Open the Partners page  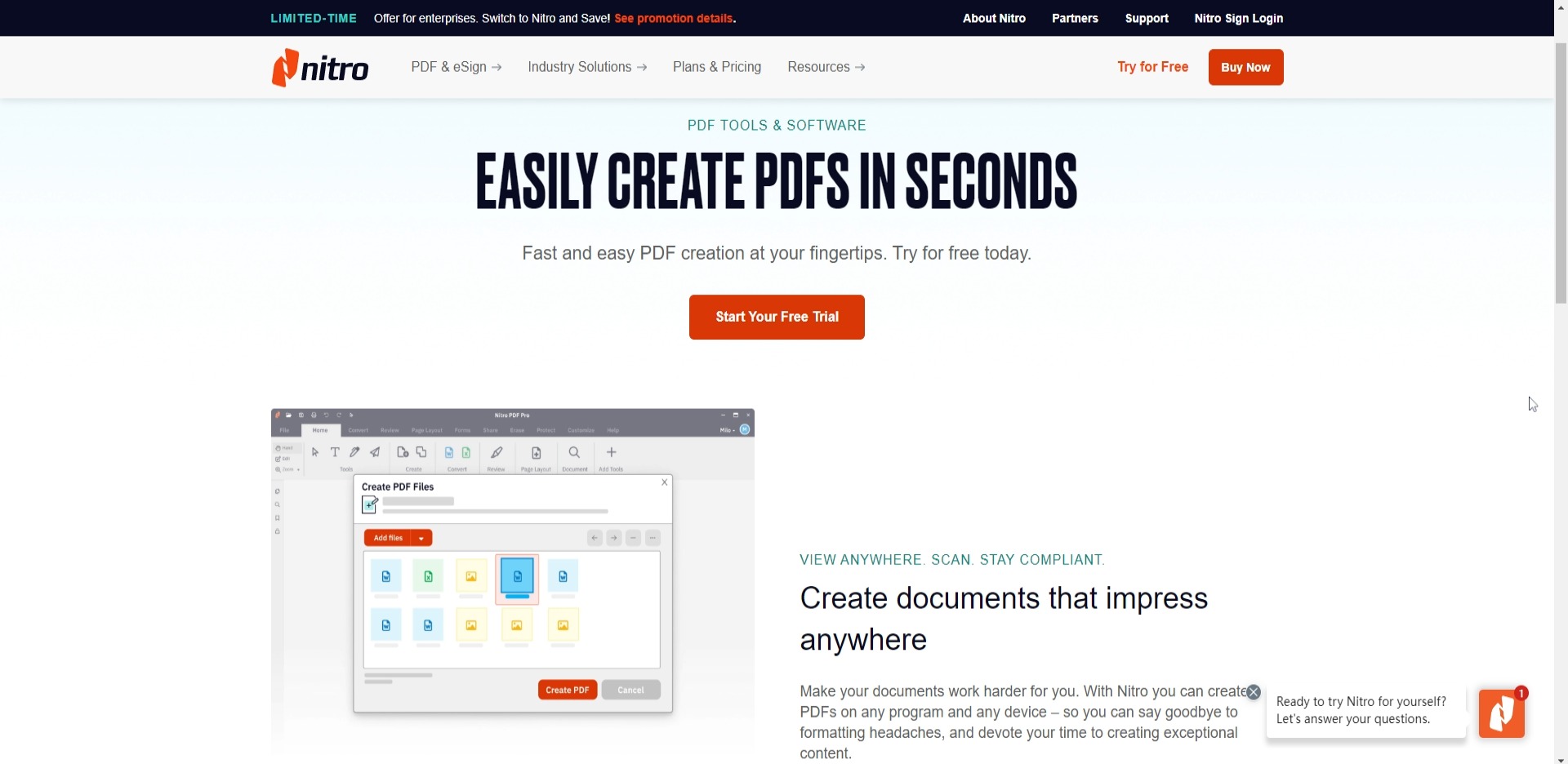tap(1075, 18)
